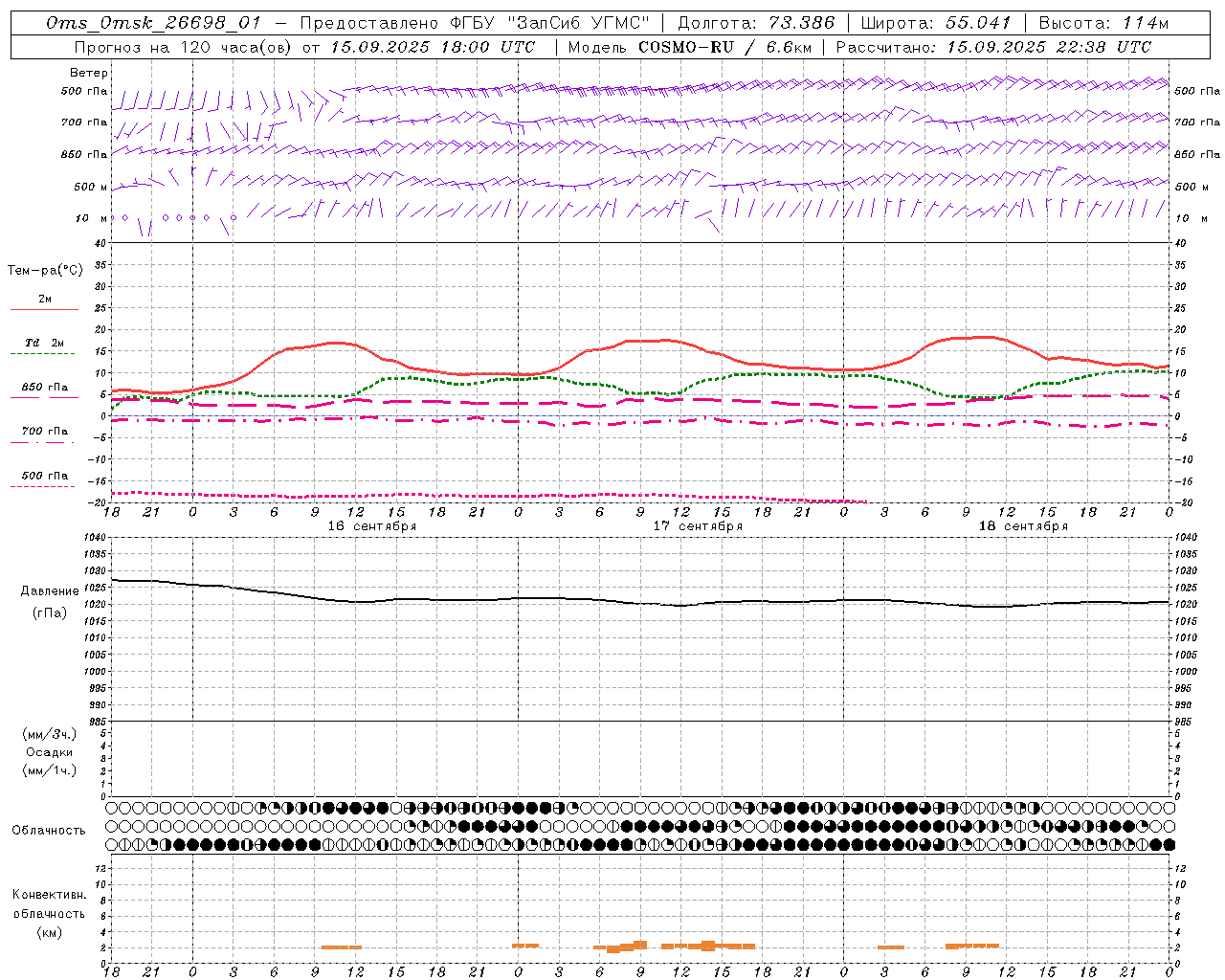Click the (км) convective height unit label

pos(49,932)
